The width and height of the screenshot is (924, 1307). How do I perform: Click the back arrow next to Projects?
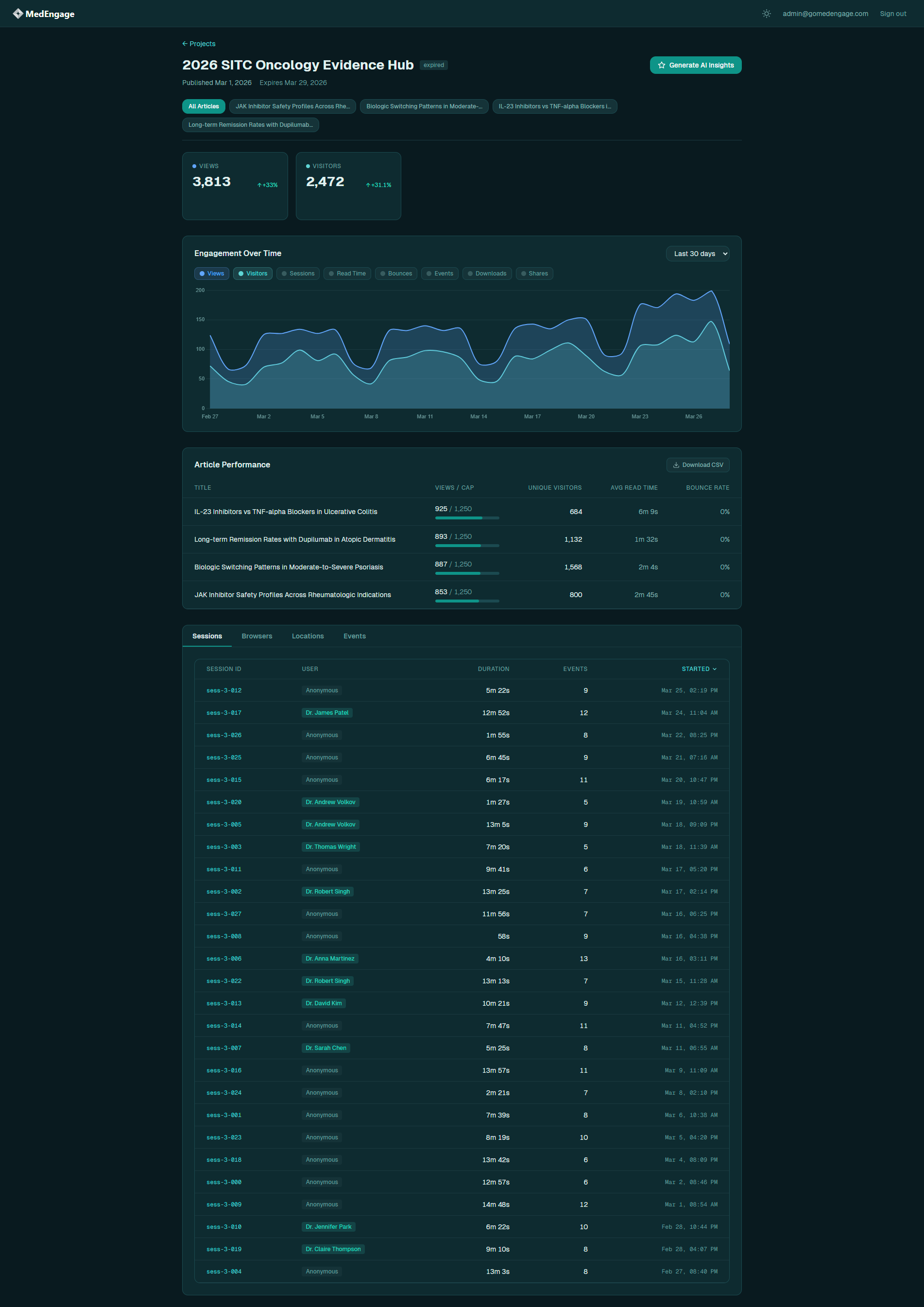pos(185,43)
